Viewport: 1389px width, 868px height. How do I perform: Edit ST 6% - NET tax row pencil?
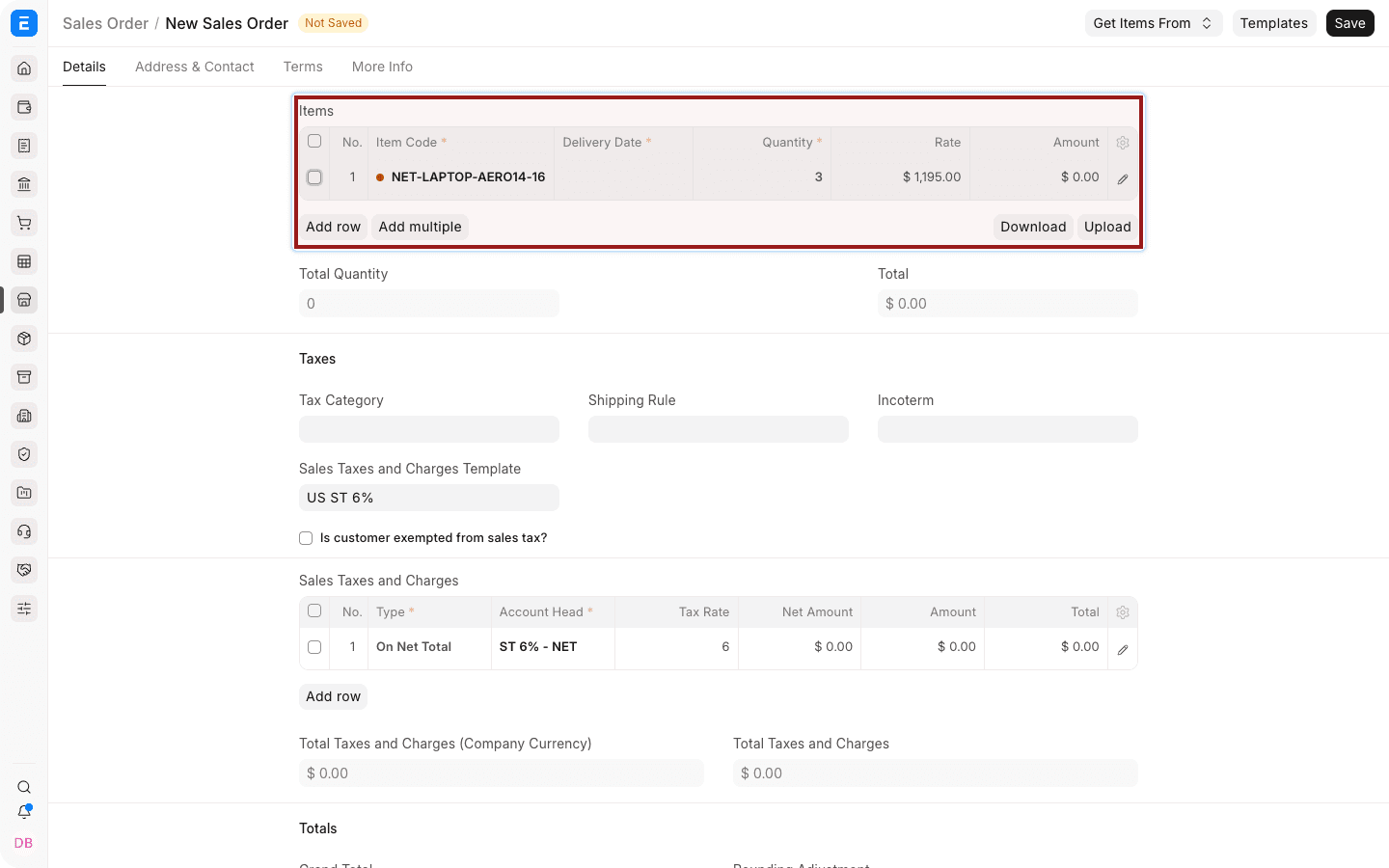[x=1123, y=650]
